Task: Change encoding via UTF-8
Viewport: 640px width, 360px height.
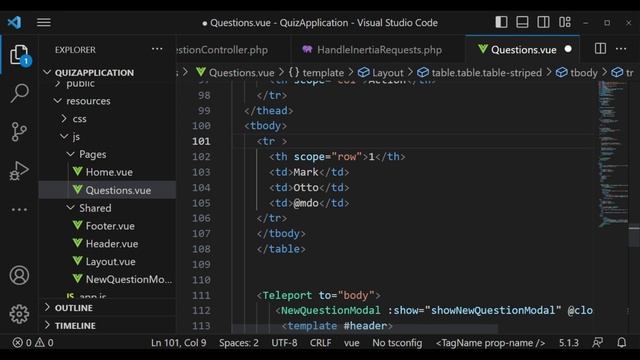Action: pos(284,343)
